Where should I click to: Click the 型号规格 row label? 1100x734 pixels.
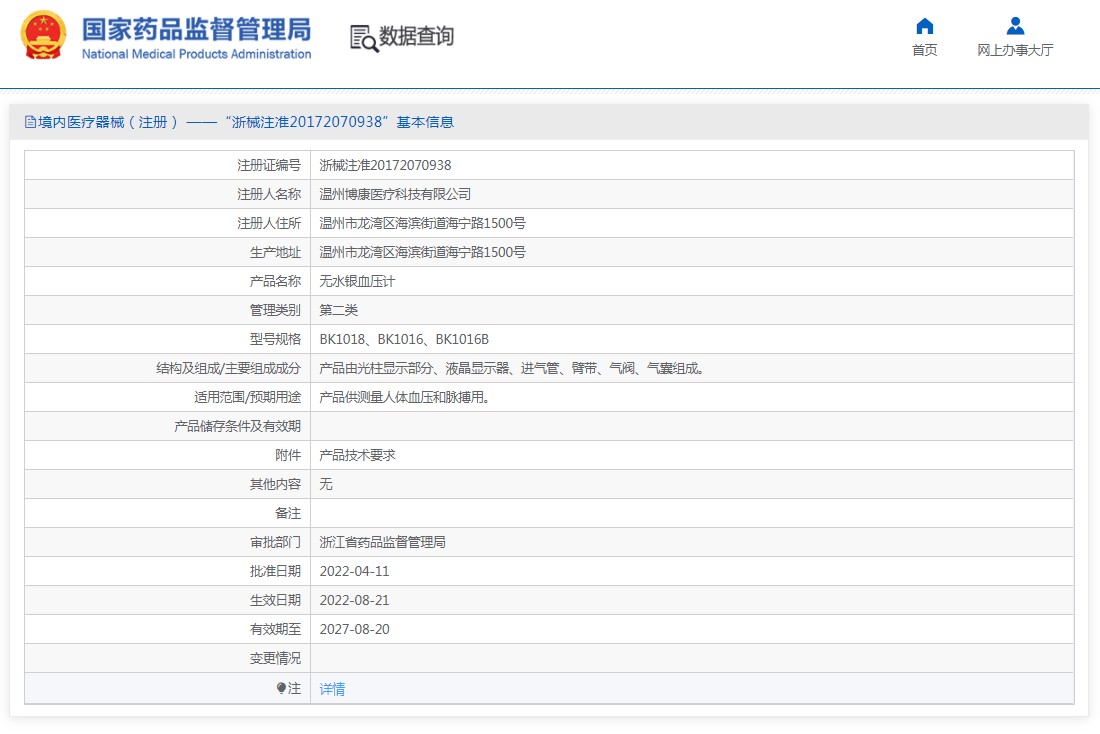[x=275, y=340]
